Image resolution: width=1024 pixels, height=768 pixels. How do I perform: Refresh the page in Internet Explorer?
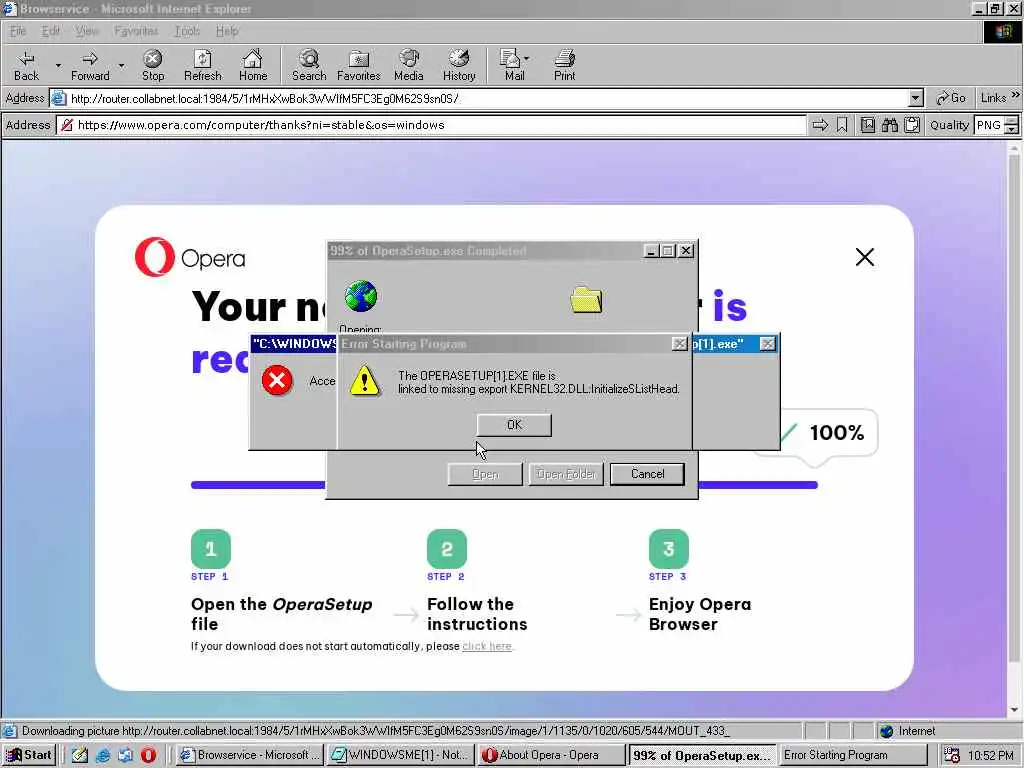click(x=202, y=65)
